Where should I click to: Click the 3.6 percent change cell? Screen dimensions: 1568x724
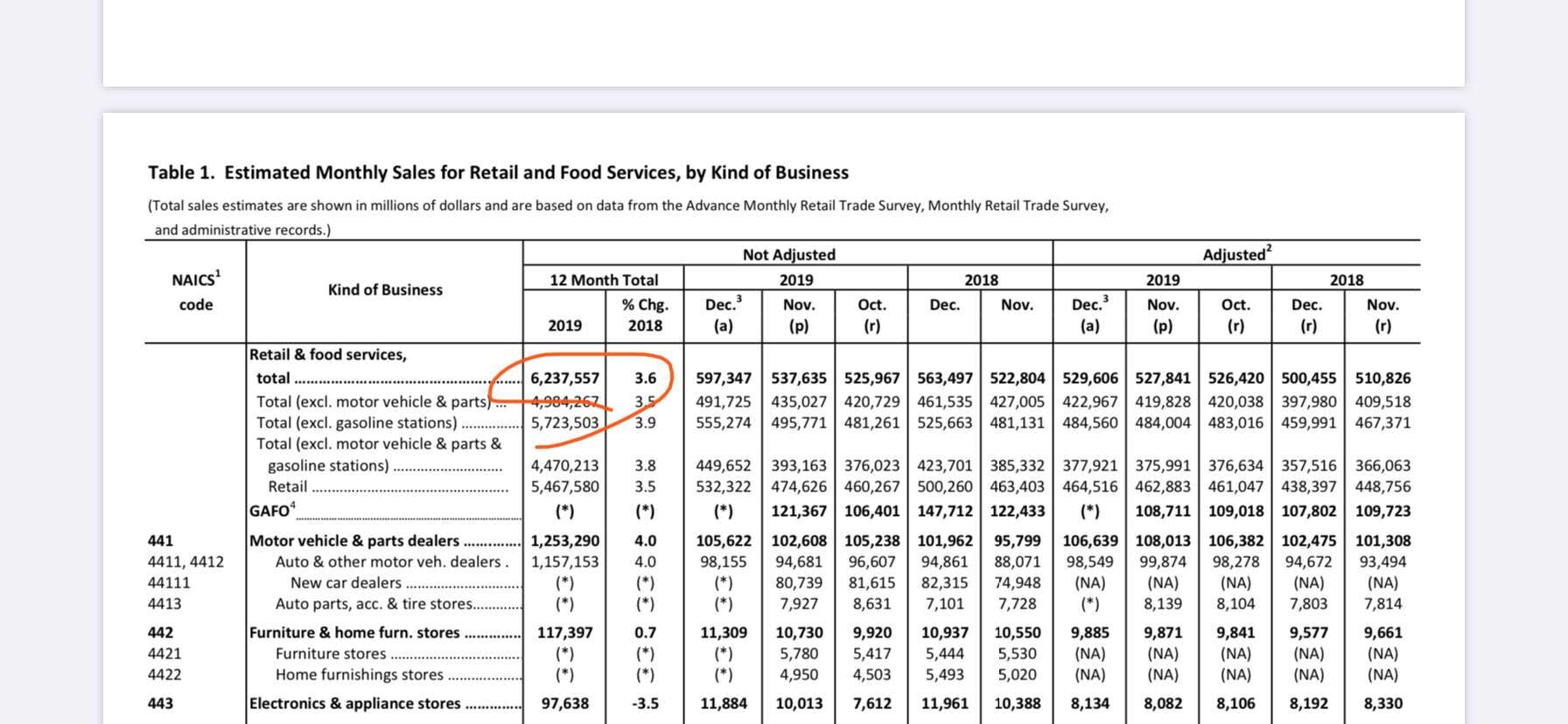tap(645, 378)
